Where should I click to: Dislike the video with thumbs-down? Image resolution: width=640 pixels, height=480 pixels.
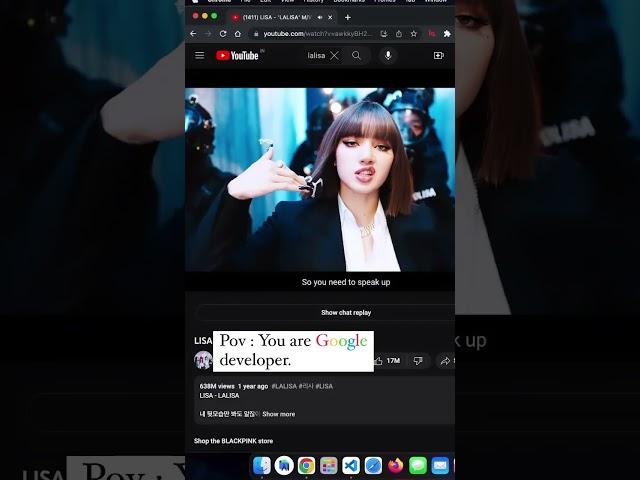coord(418,361)
